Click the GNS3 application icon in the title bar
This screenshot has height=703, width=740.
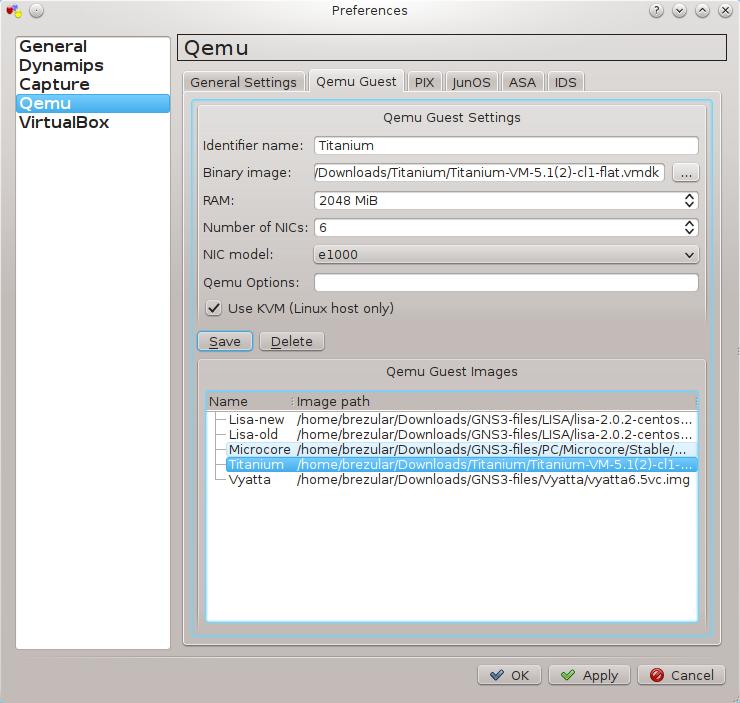tap(14, 10)
